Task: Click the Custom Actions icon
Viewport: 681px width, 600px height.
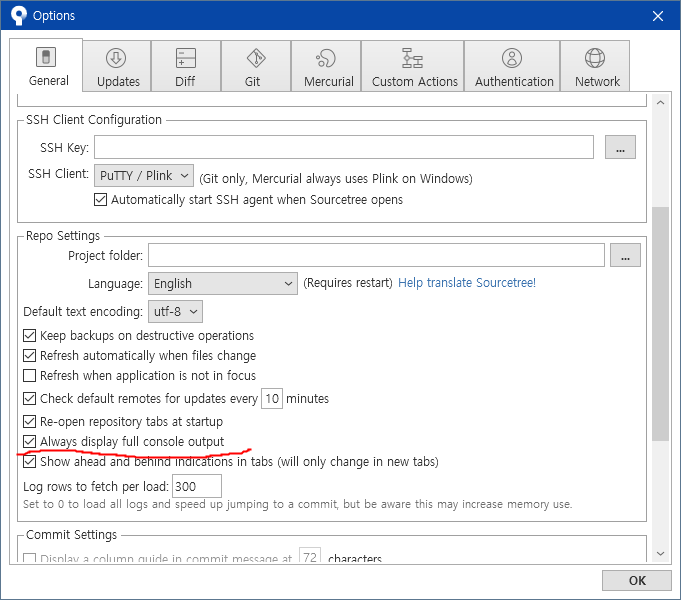Action: (412, 58)
